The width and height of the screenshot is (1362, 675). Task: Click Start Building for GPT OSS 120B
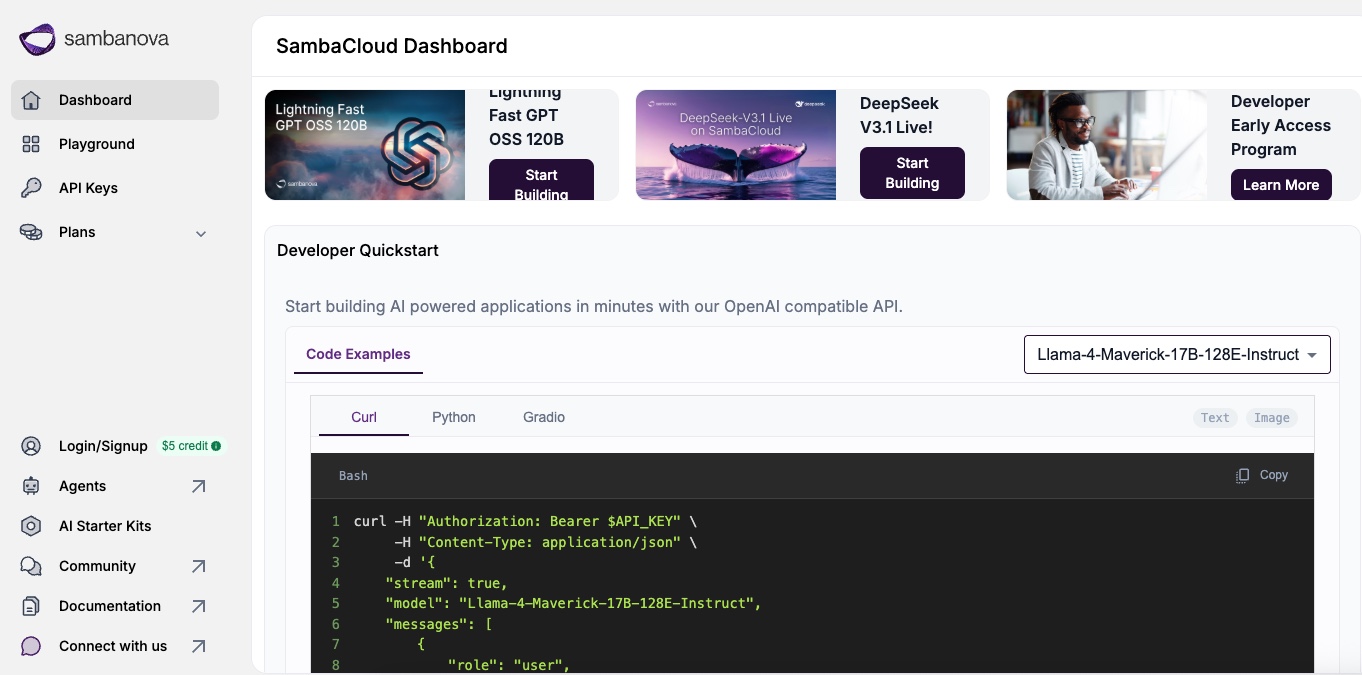coord(541,180)
